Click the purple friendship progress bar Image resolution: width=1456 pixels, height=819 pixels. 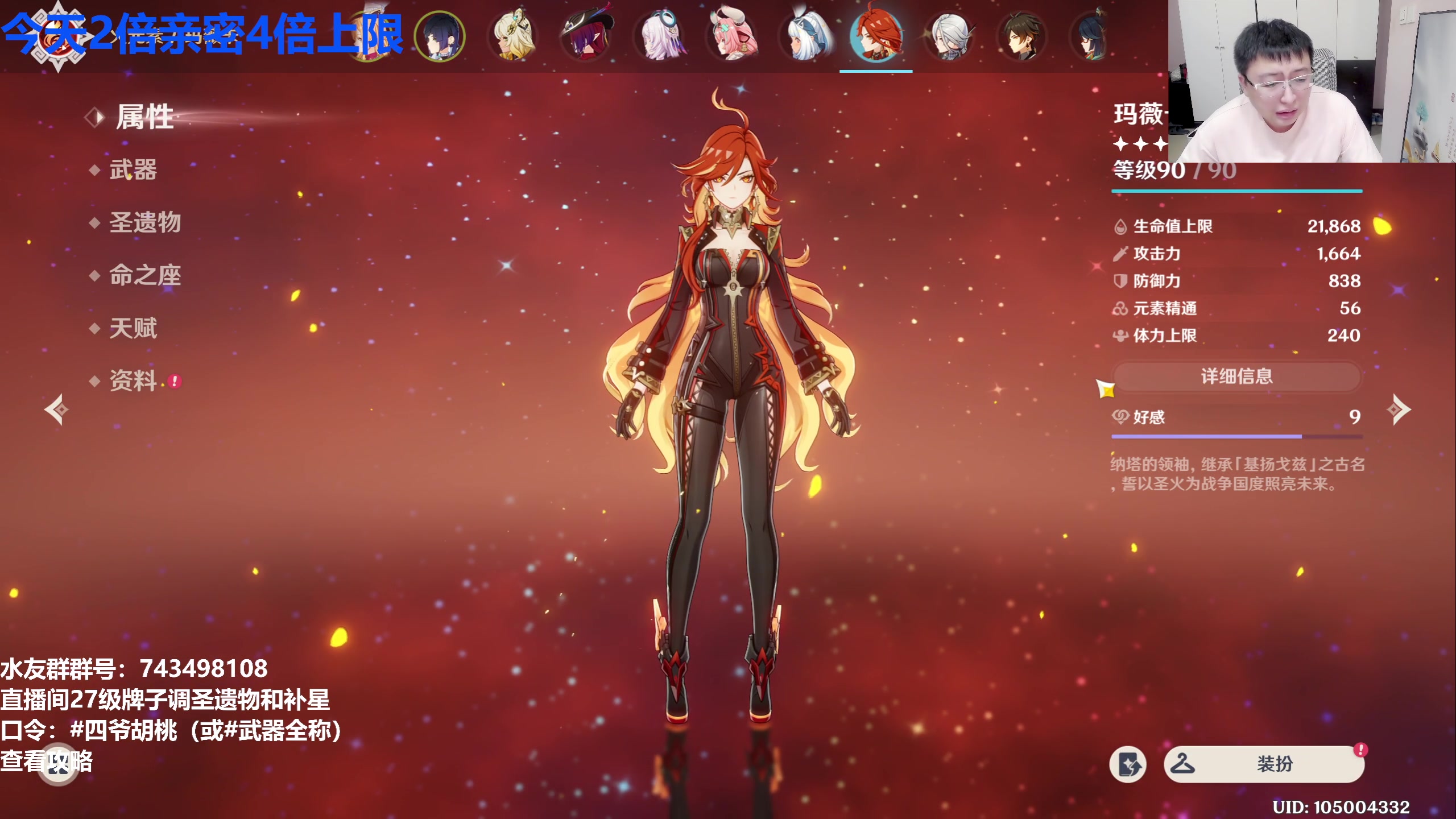tap(1236, 436)
